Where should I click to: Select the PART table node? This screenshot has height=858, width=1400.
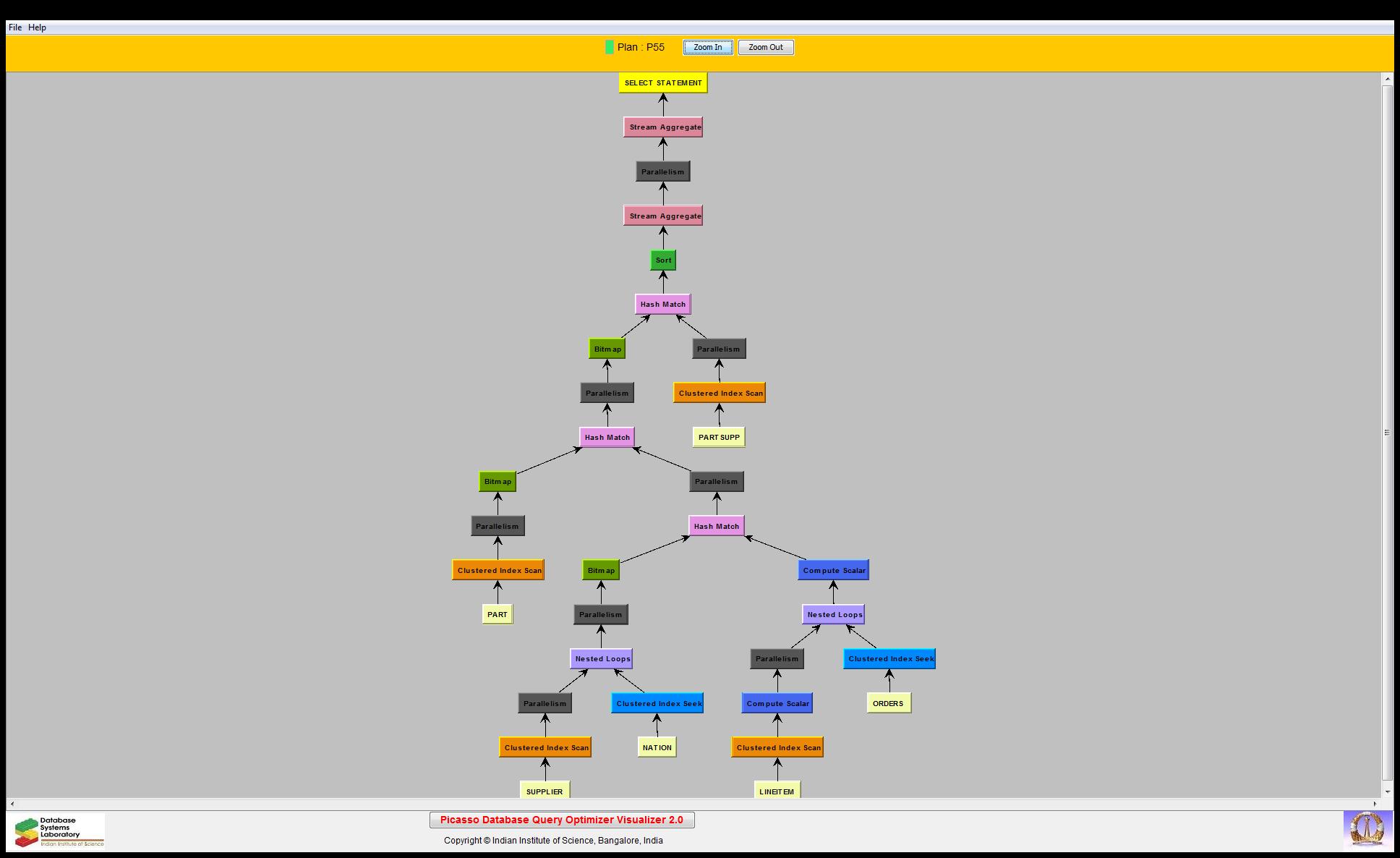(498, 615)
